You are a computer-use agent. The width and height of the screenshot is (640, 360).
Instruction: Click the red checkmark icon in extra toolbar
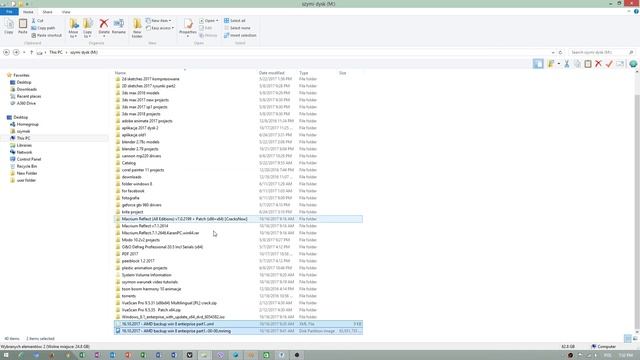(609, 64)
